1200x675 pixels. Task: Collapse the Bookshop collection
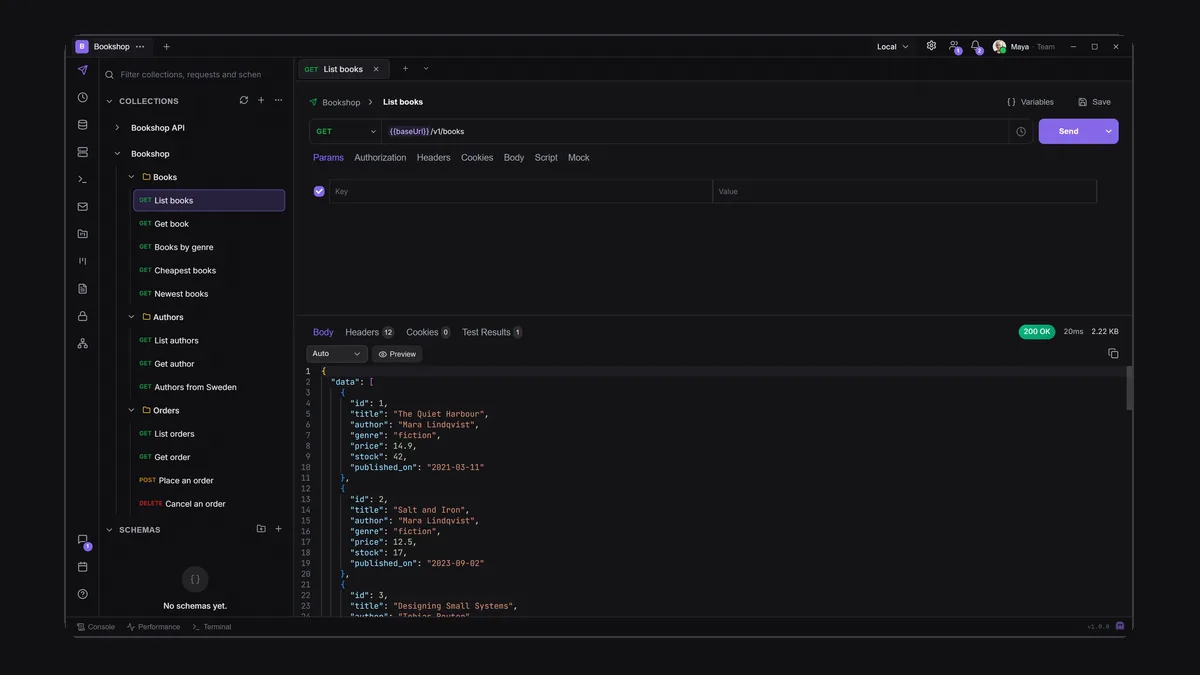117,154
